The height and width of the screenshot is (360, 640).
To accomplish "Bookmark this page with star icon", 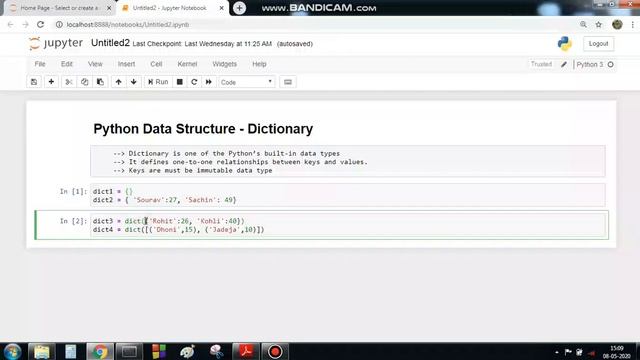I will [x=598, y=24].
